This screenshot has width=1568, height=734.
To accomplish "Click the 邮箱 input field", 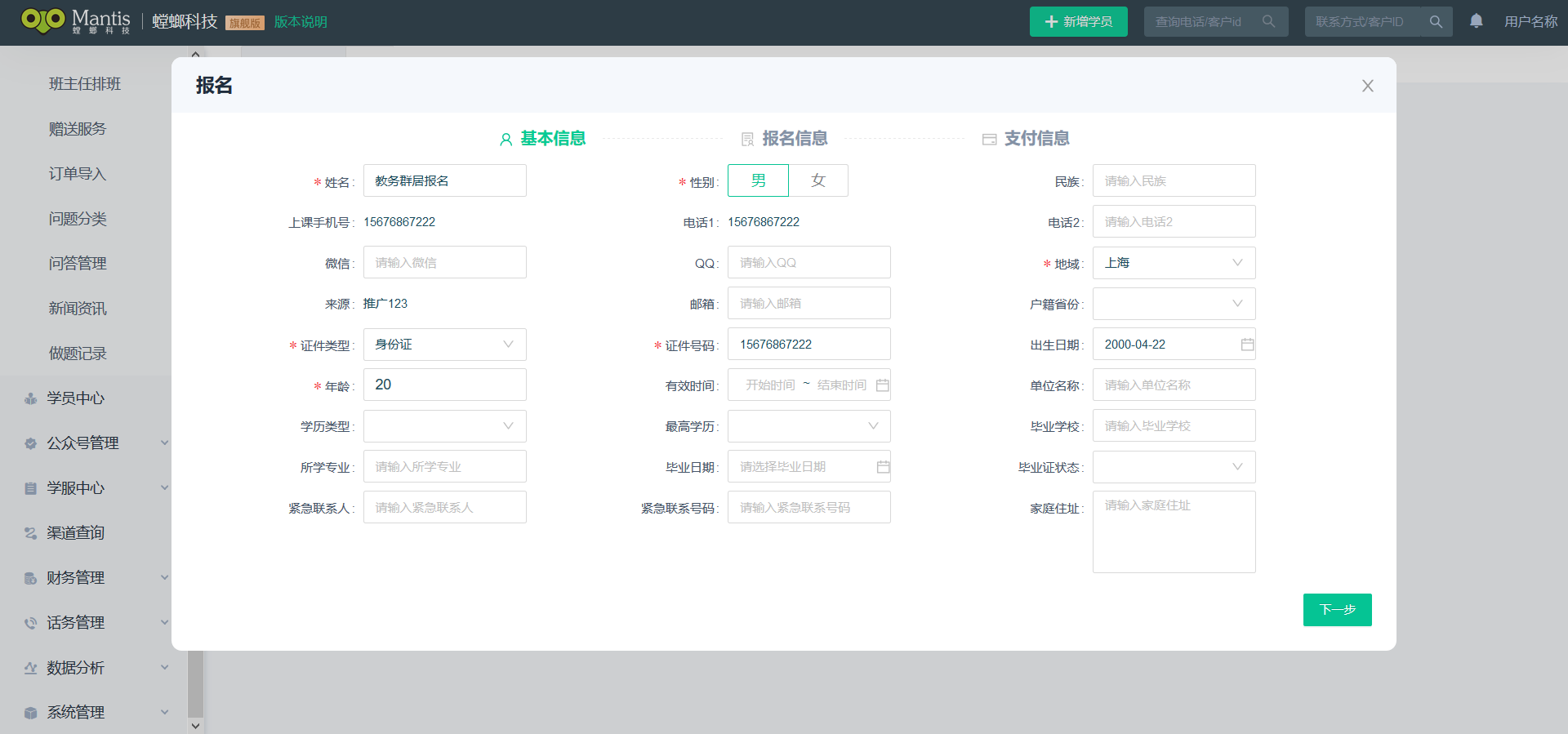I will coord(808,303).
